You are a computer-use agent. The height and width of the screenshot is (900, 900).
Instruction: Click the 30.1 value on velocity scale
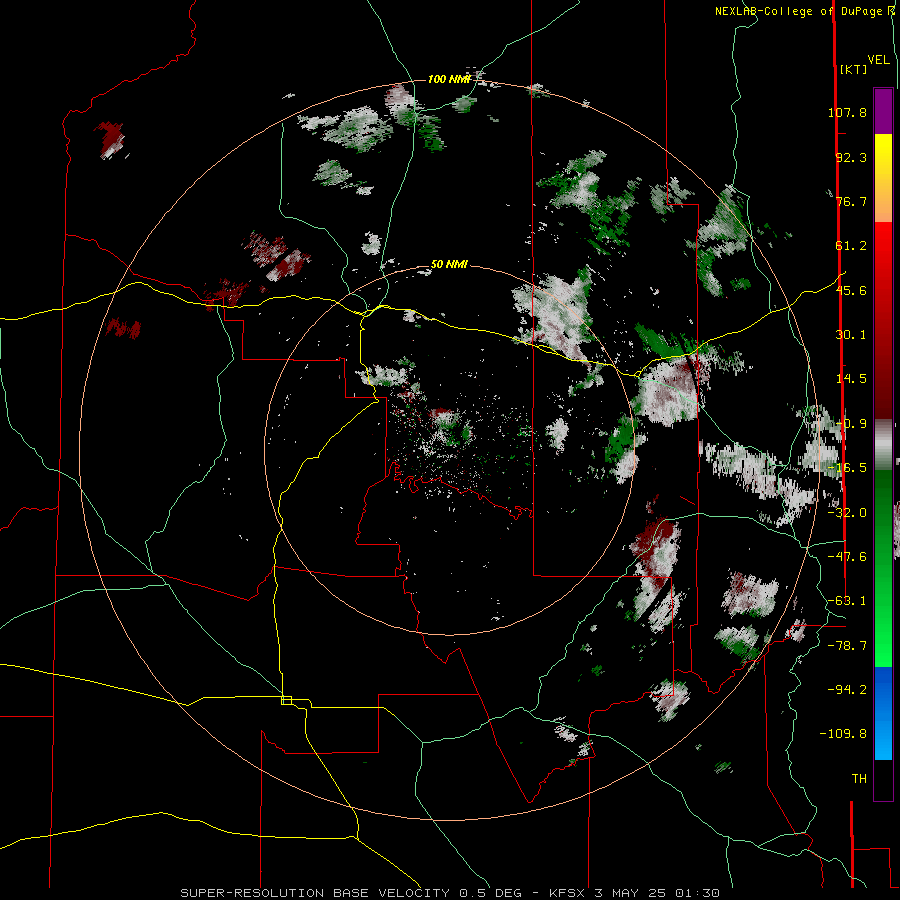click(x=851, y=335)
